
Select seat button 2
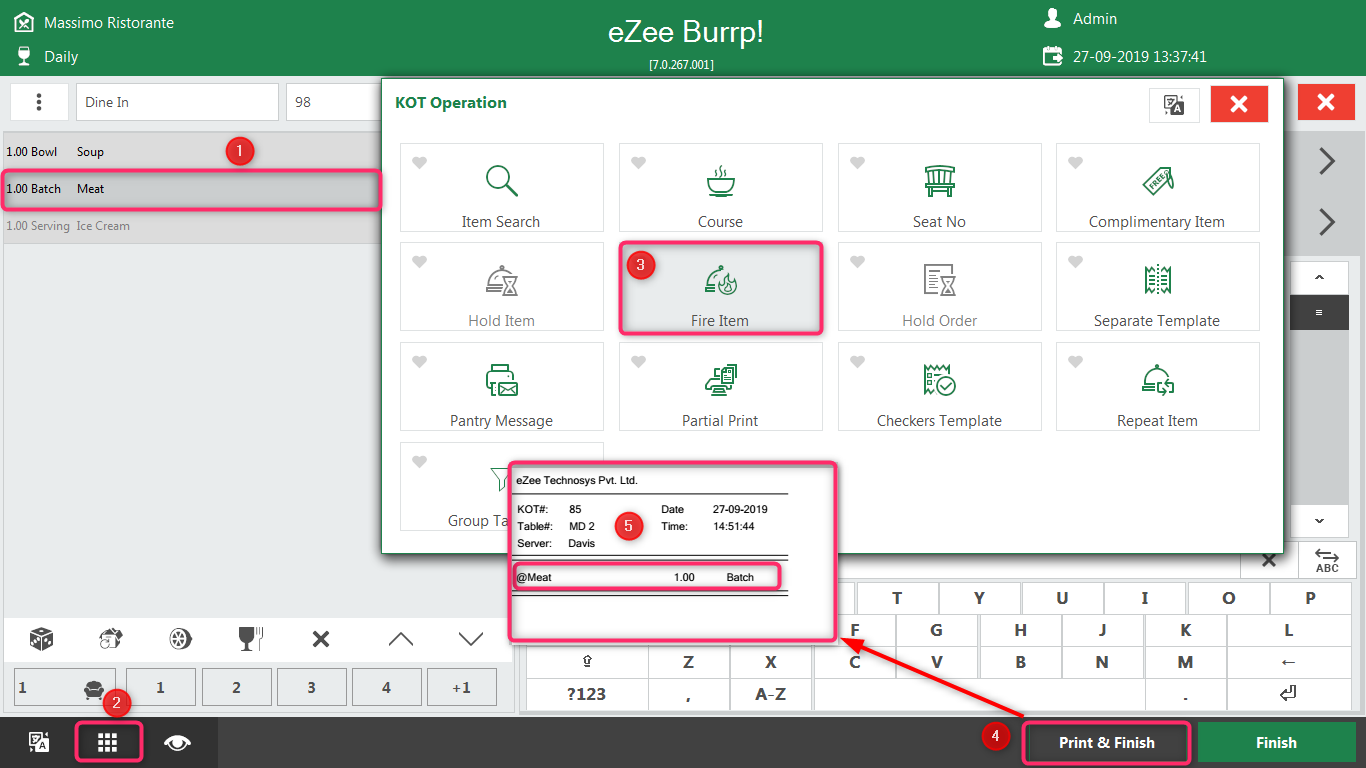pyautogui.click(x=236, y=688)
